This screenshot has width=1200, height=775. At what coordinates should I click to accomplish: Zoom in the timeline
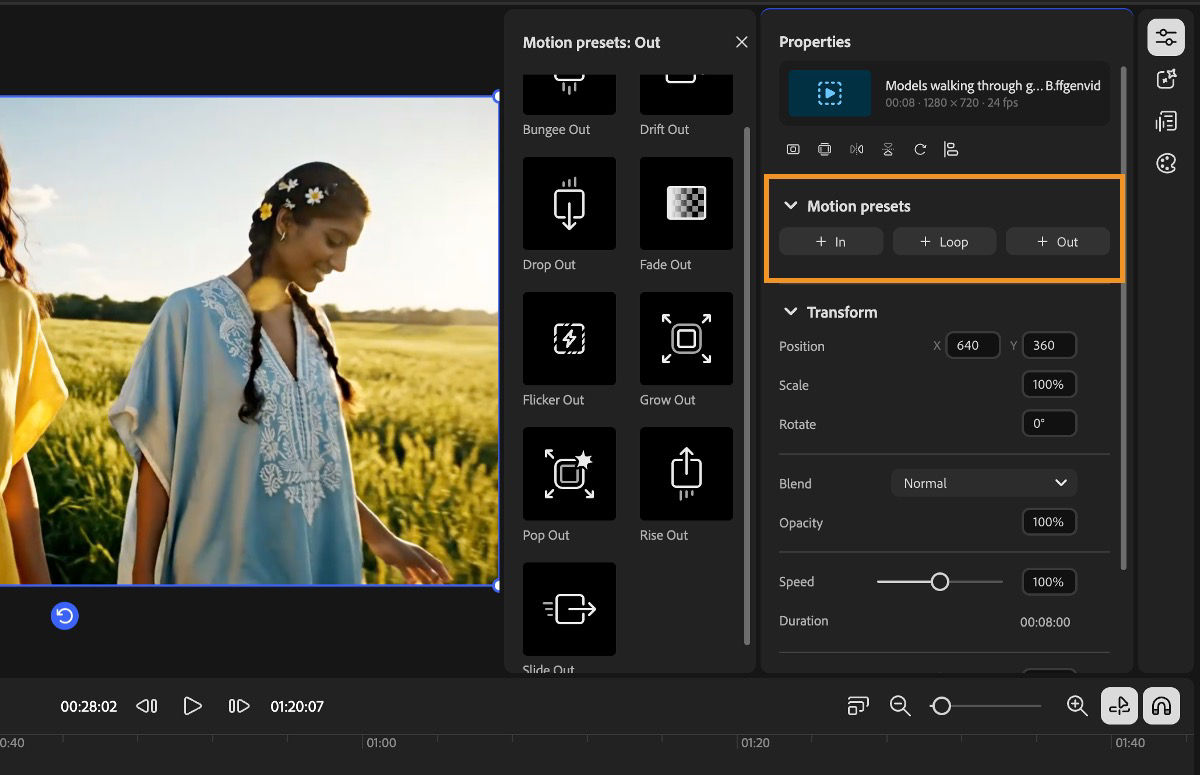coord(1077,706)
